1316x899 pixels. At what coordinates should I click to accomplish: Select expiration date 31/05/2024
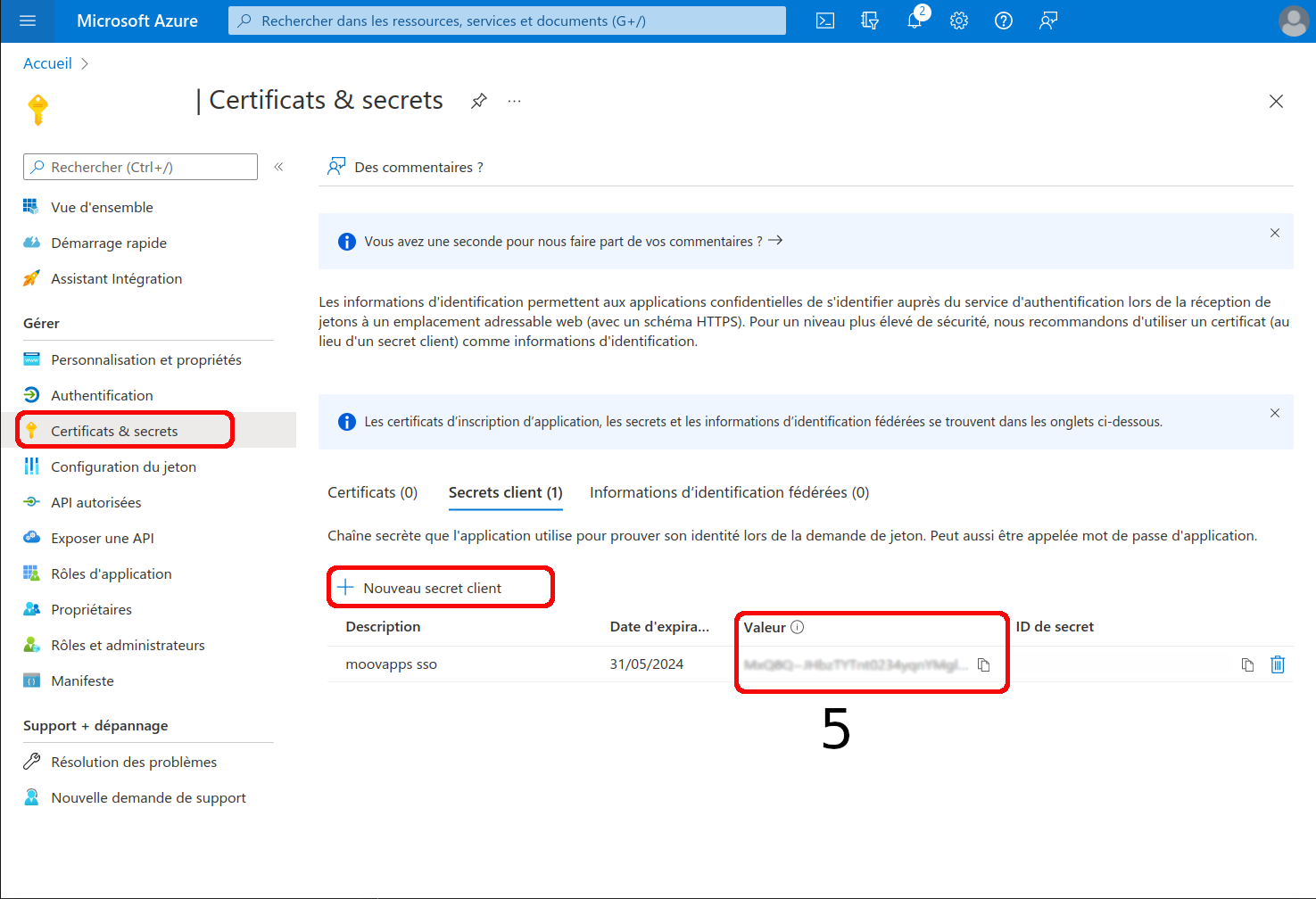point(647,664)
